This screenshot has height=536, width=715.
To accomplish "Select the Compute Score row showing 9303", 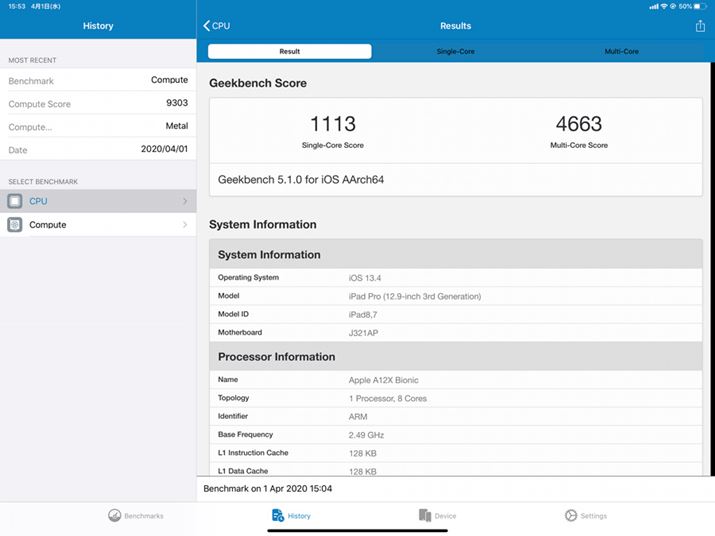I will coord(98,103).
